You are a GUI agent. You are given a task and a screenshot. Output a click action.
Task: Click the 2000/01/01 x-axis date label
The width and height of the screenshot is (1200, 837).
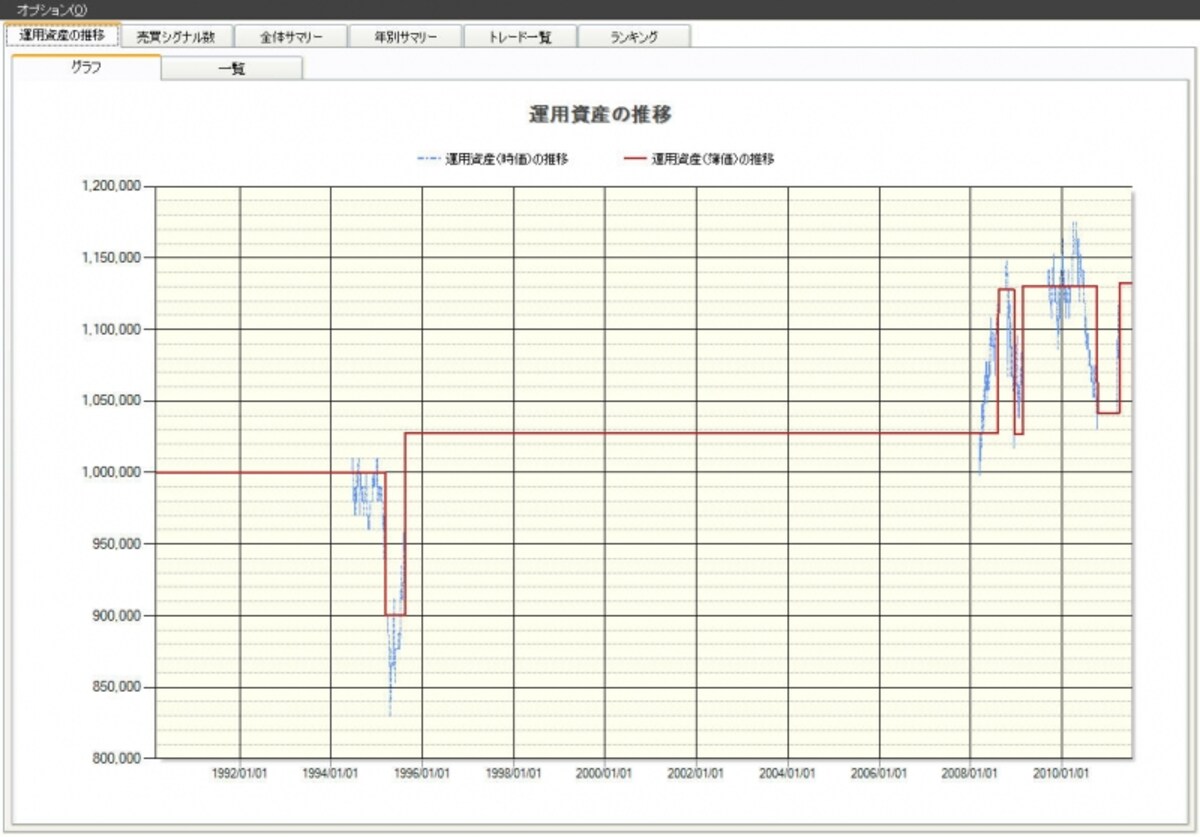point(605,775)
